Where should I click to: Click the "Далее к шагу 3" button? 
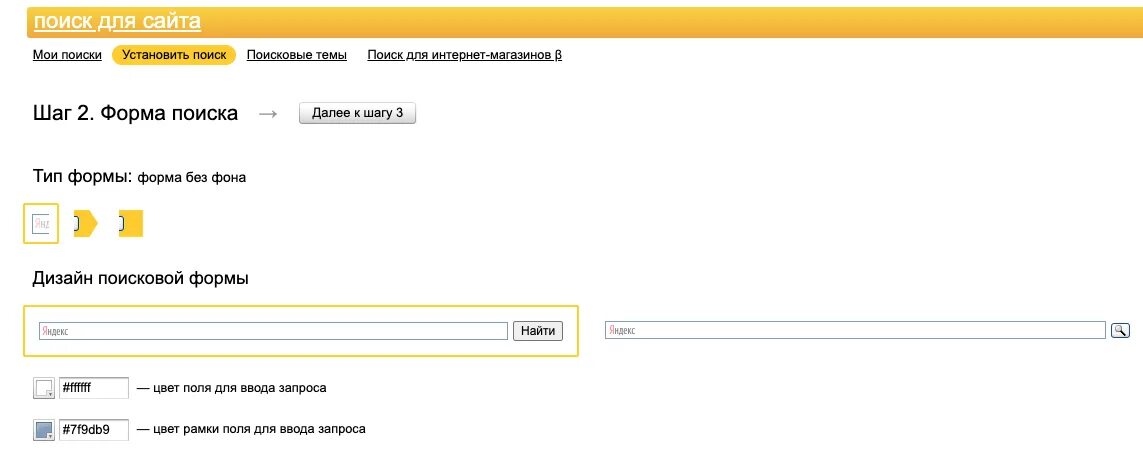click(357, 113)
